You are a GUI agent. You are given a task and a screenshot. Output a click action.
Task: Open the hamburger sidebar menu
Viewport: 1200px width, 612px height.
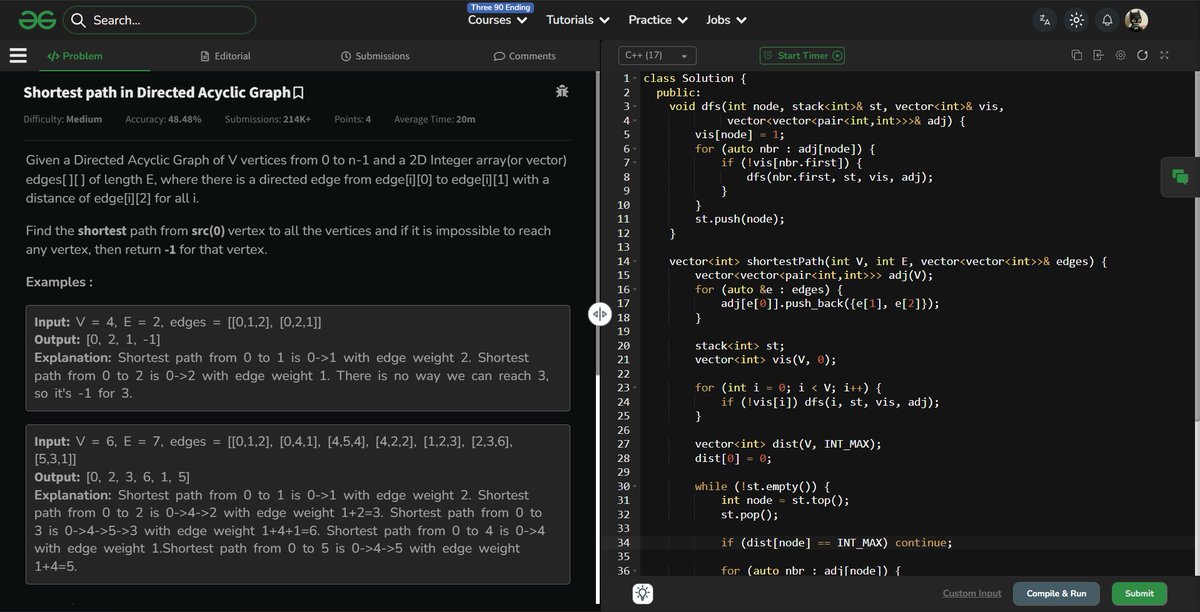[17, 56]
